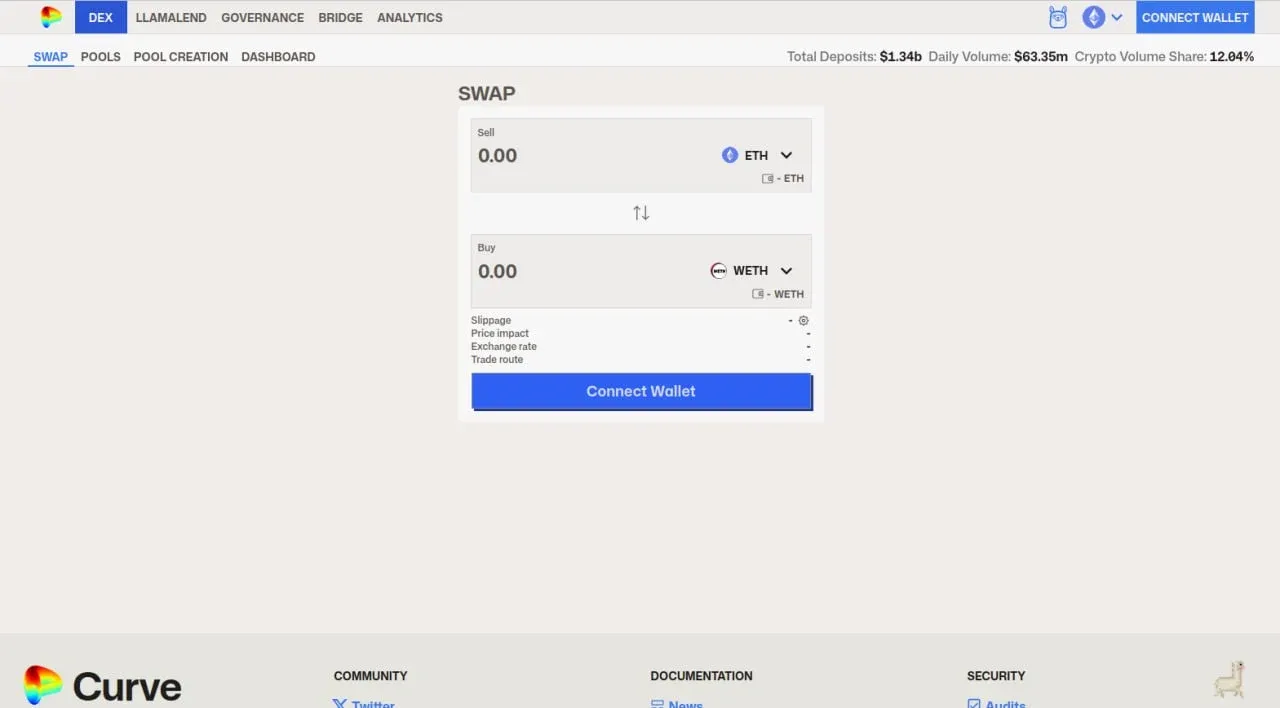Click the Slippage label

(491, 321)
